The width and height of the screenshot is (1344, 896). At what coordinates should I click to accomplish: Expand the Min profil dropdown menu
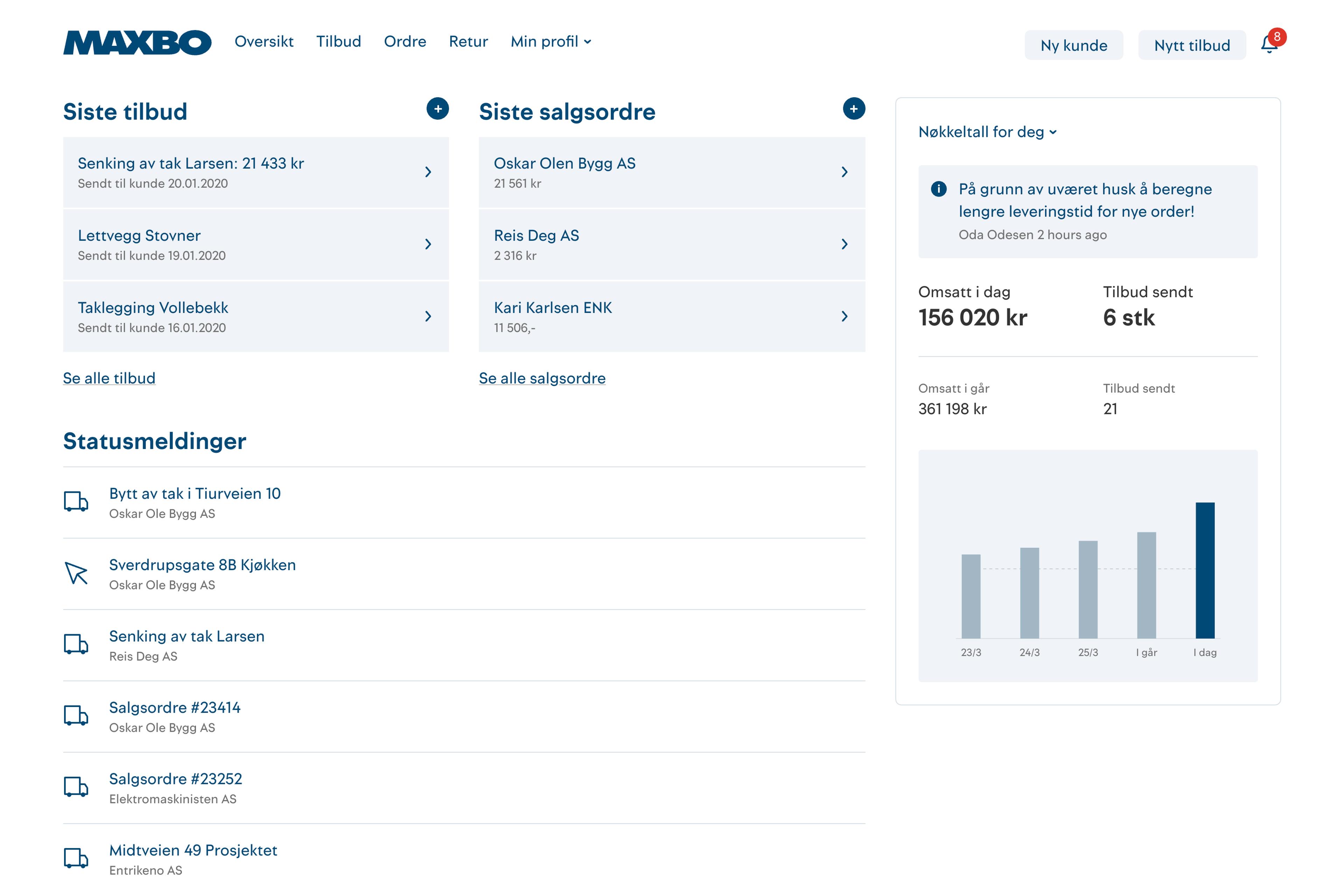click(551, 42)
